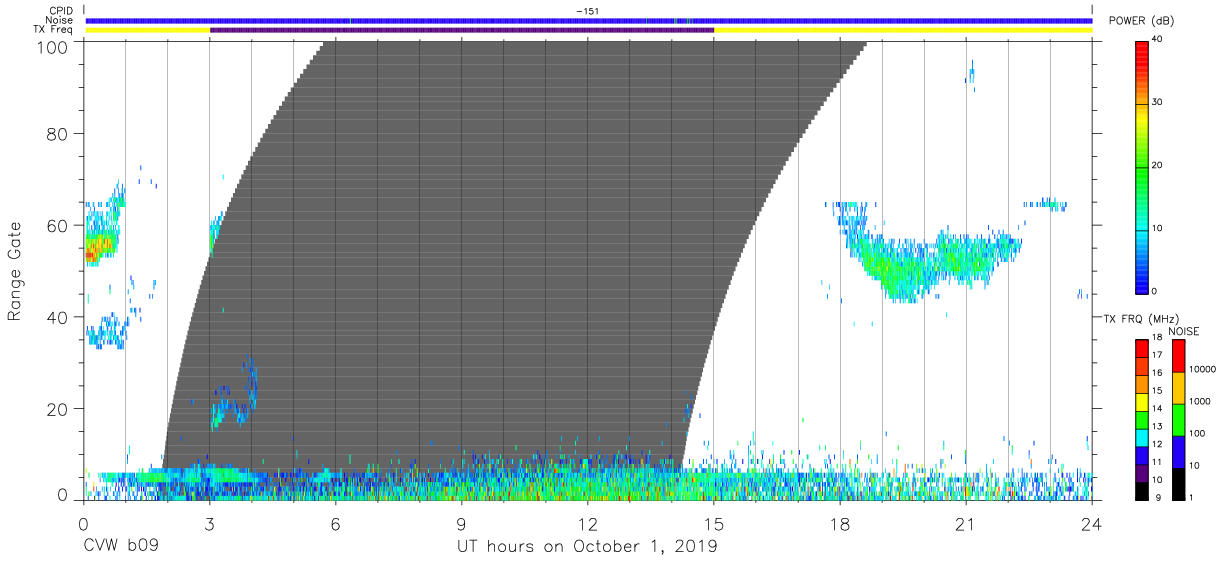1228x567 pixels.
Task: Click the y-axis tick label 80
Action: coord(59,133)
